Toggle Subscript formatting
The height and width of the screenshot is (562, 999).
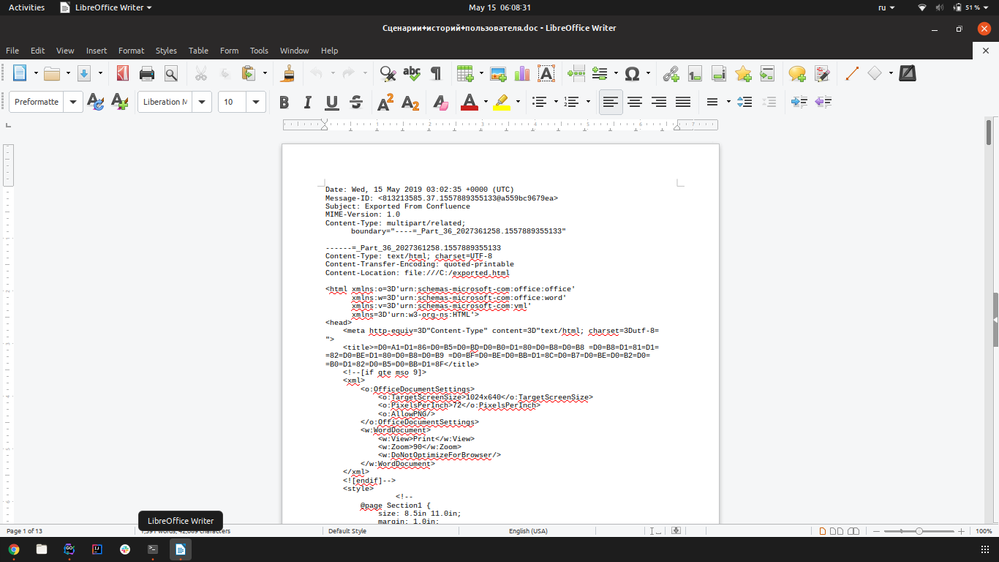410,102
